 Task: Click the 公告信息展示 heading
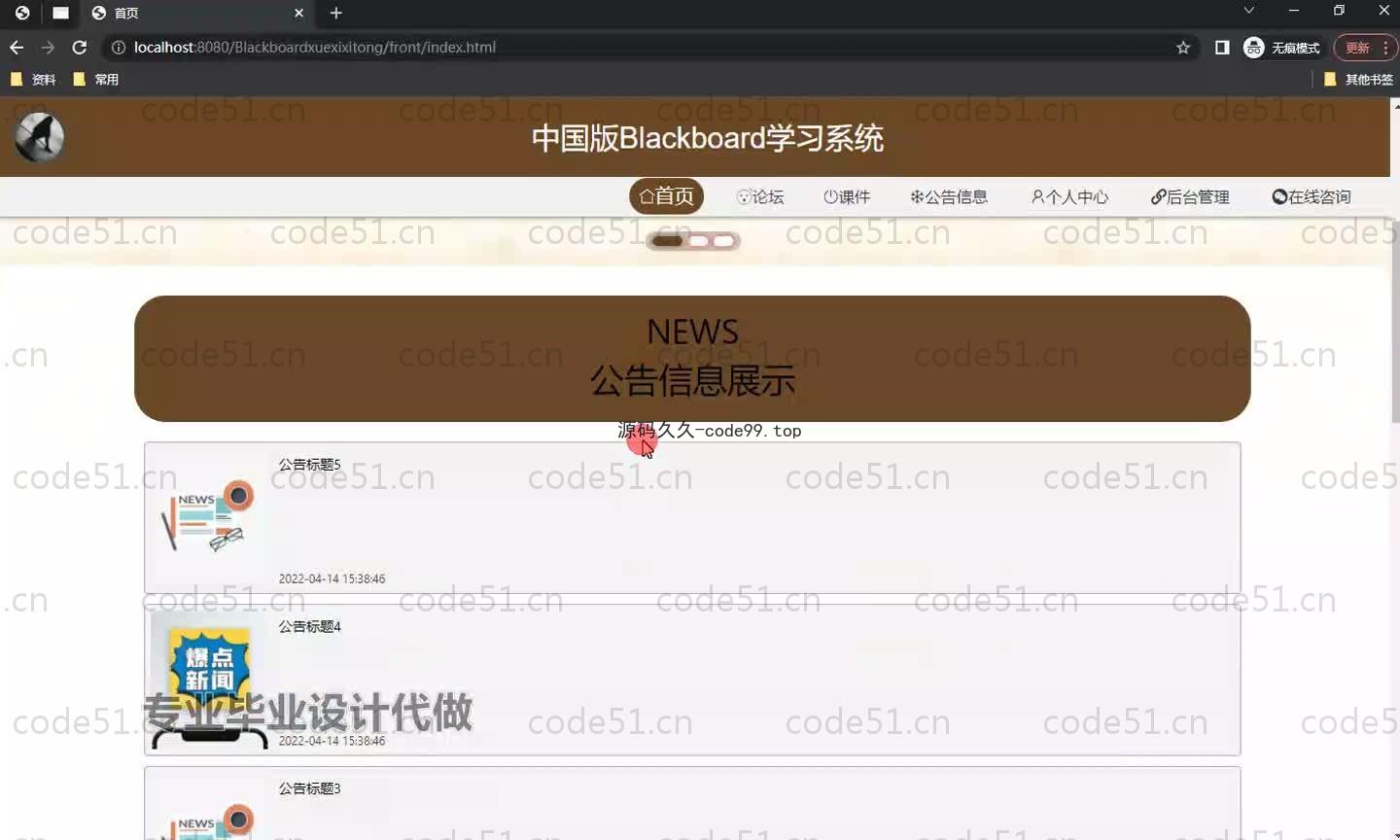pos(692,381)
